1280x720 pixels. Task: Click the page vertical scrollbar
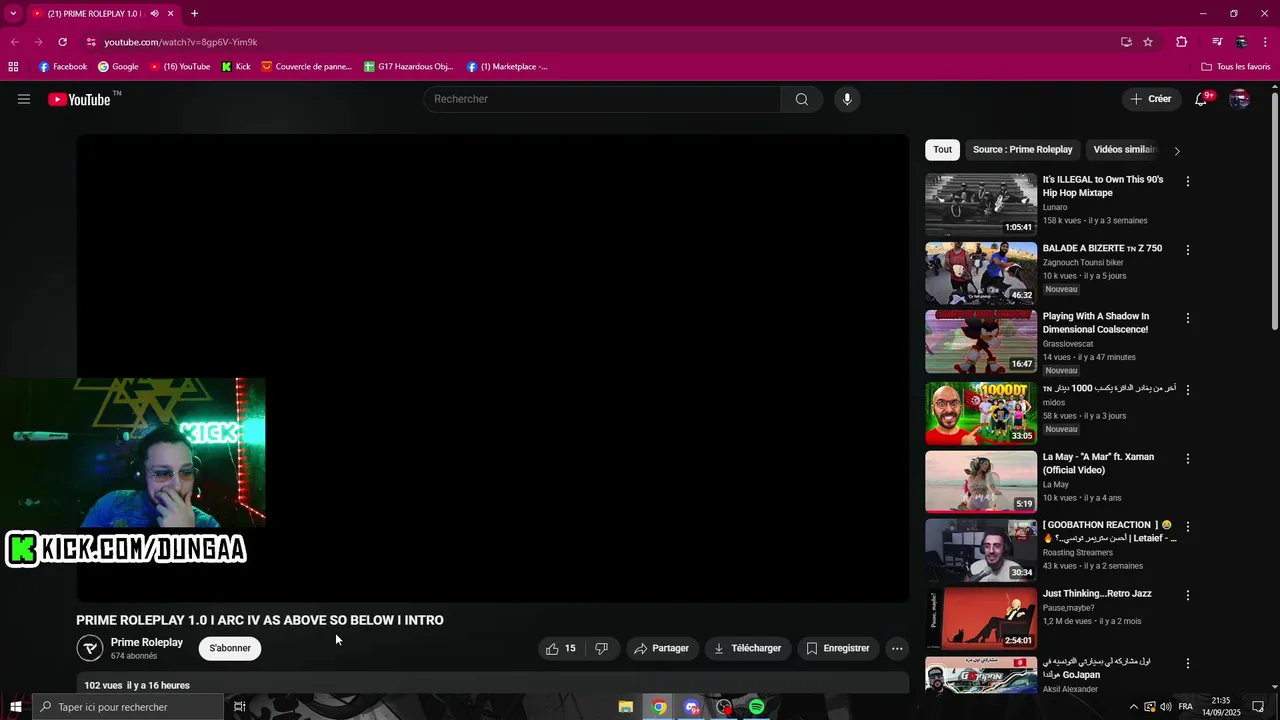point(1274,210)
